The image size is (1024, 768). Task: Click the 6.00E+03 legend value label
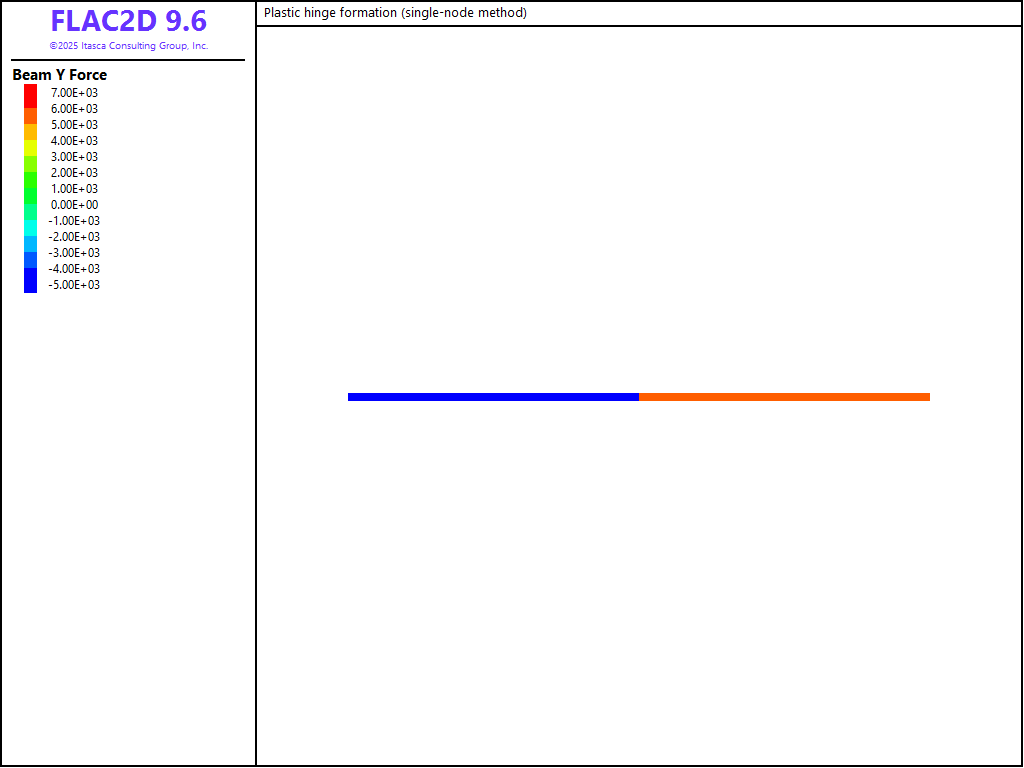75,109
